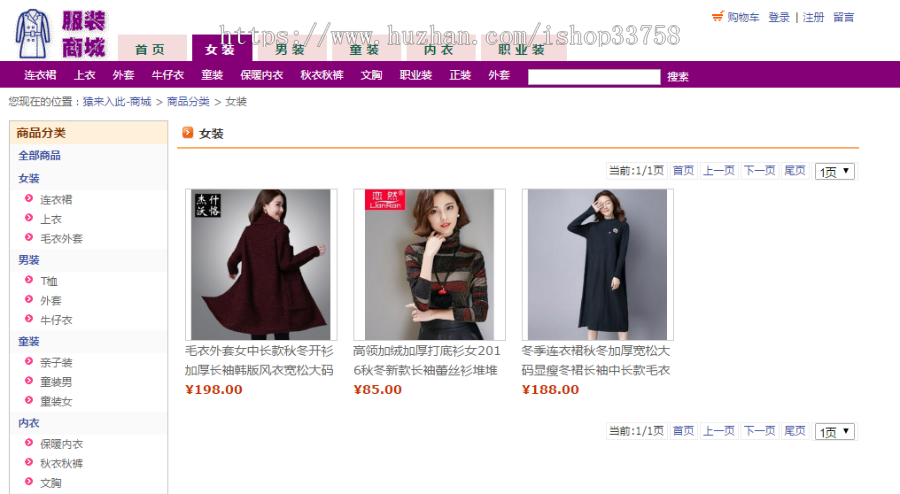Click the 搜索 search button
Screen dimensions: 900x494
point(678,77)
